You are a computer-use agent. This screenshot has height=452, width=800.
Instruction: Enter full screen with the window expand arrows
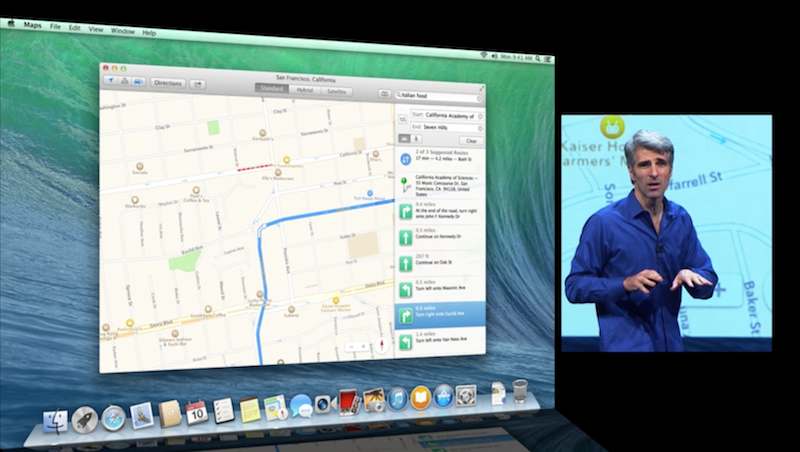click(x=481, y=88)
